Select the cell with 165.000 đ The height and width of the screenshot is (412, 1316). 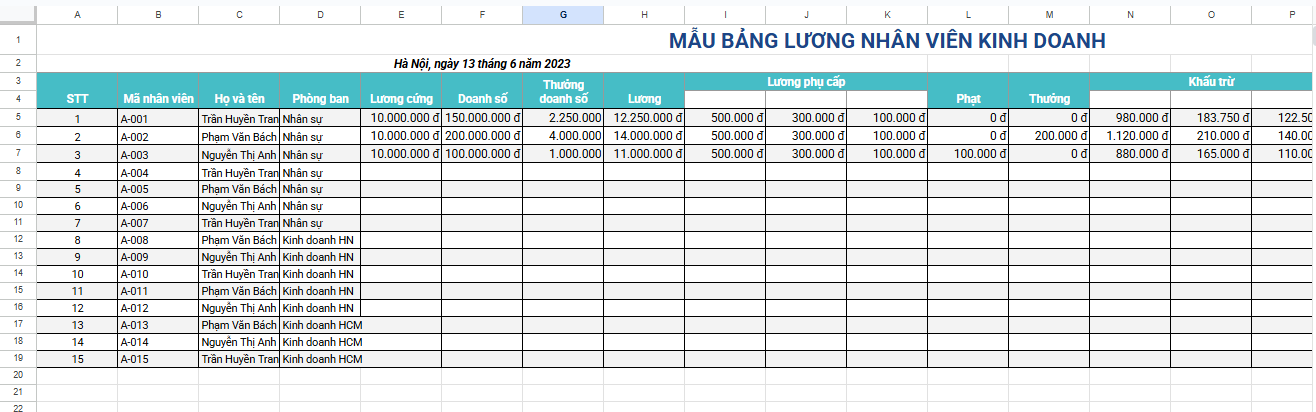pos(1211,154)
